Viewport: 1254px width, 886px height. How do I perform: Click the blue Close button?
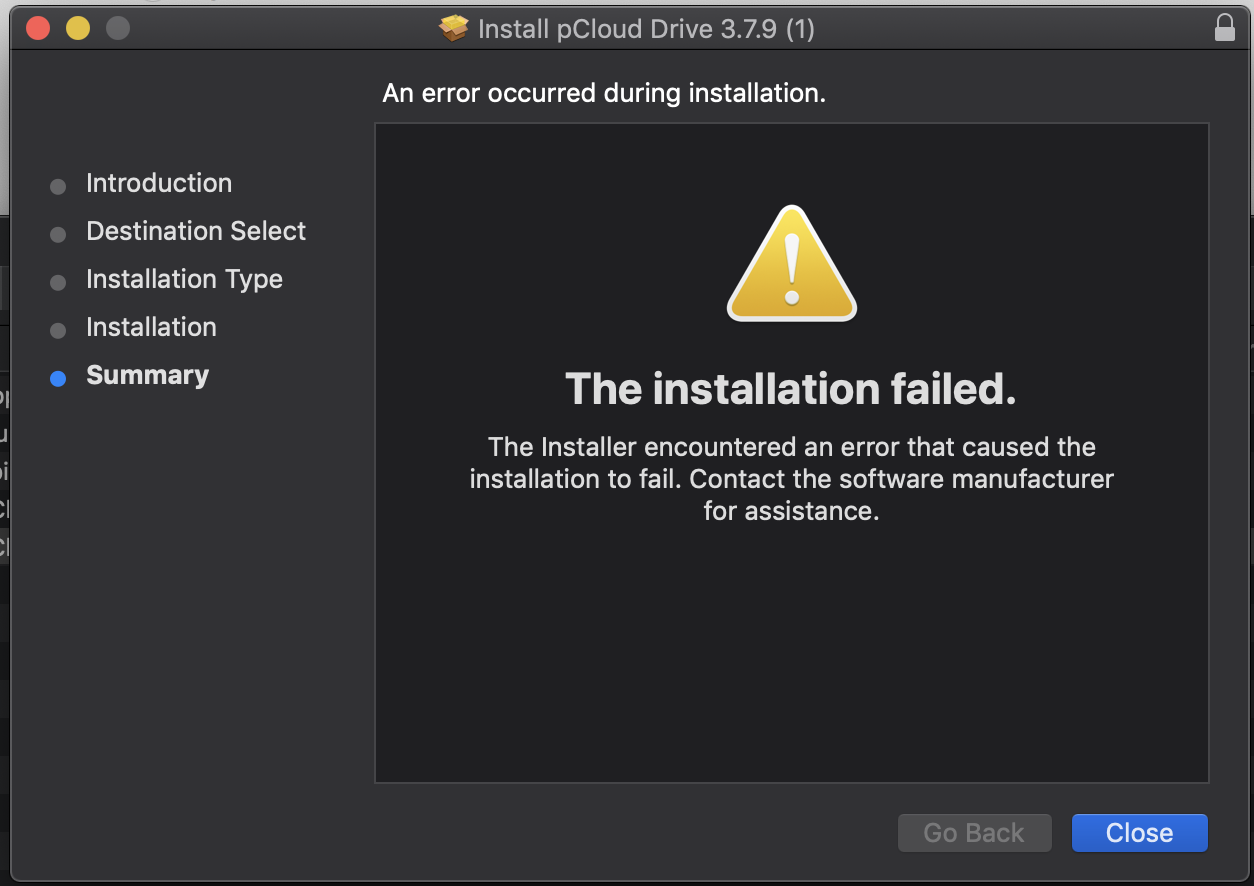1139,833
